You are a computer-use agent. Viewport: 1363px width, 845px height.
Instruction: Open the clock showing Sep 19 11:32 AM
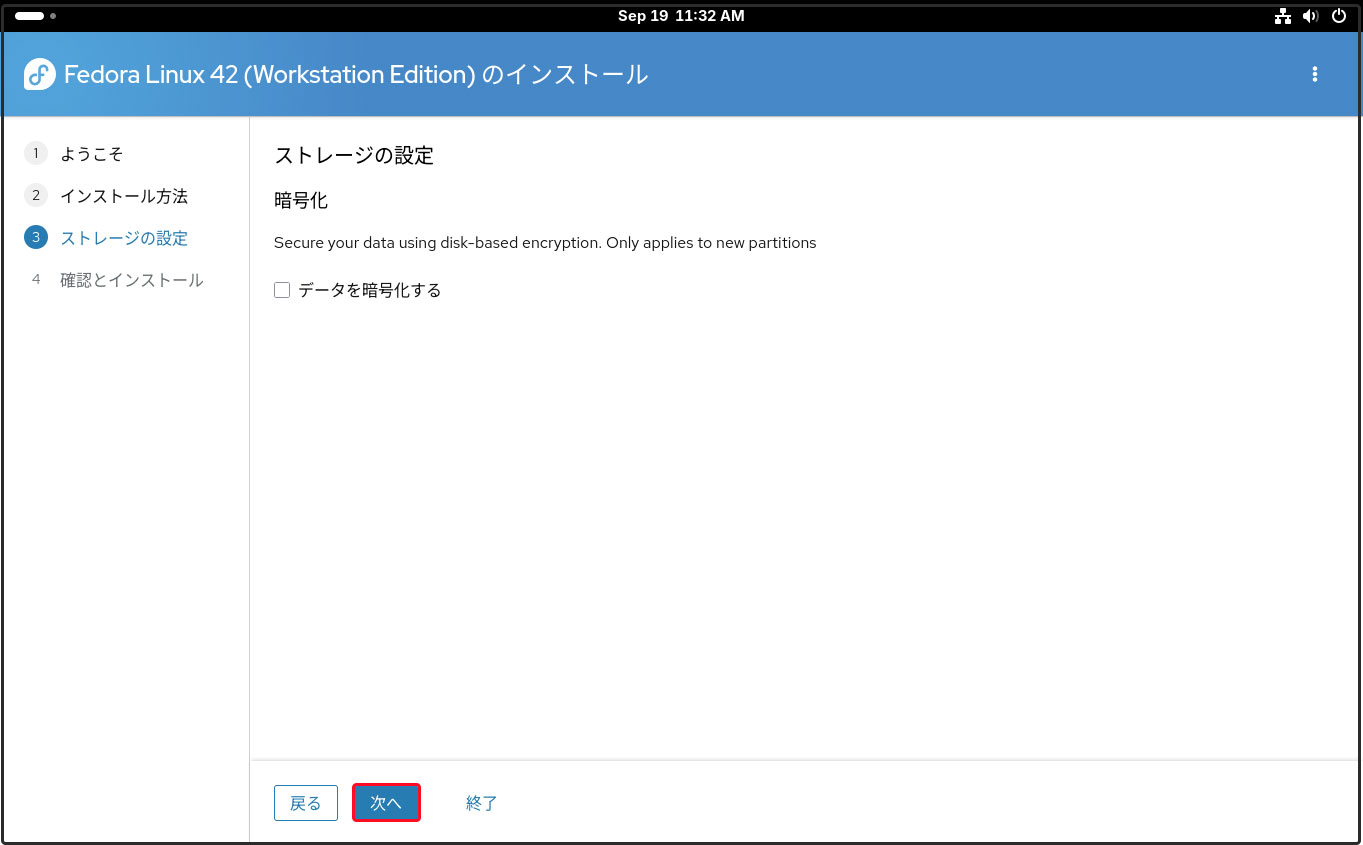point(681,16)
